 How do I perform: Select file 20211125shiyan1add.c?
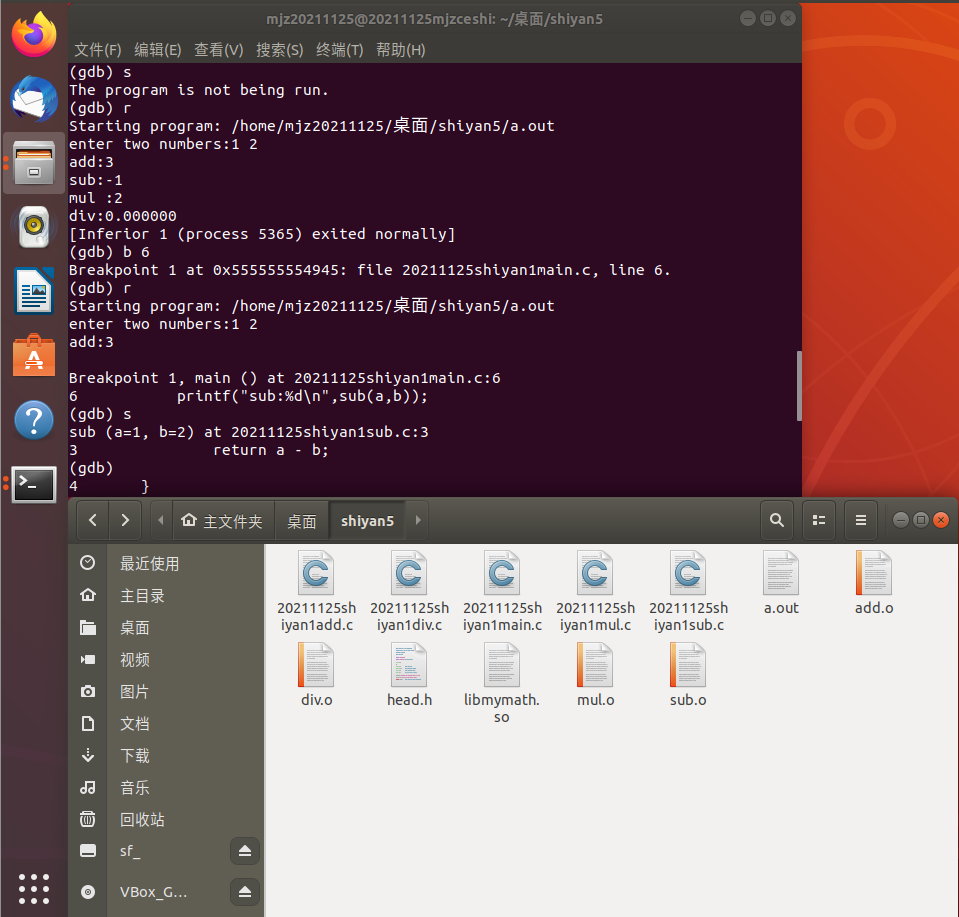(x=316, y=591)
